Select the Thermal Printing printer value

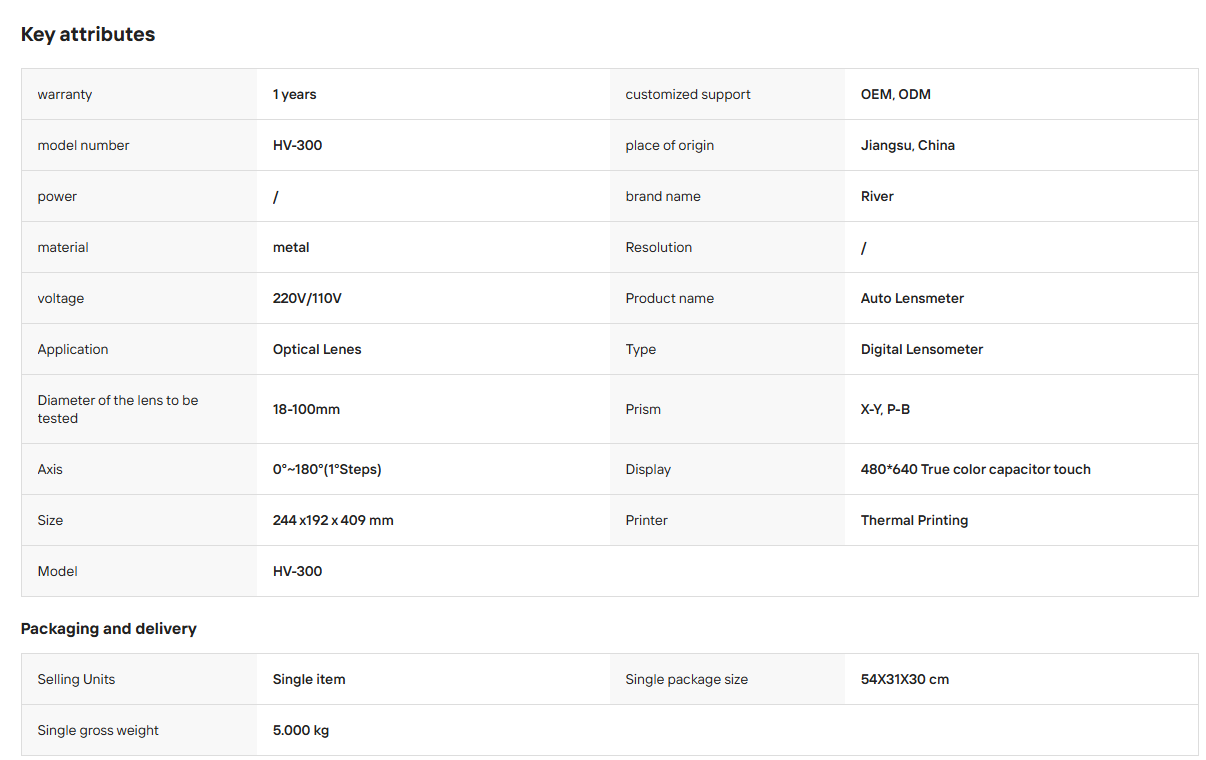coord(914,520)
